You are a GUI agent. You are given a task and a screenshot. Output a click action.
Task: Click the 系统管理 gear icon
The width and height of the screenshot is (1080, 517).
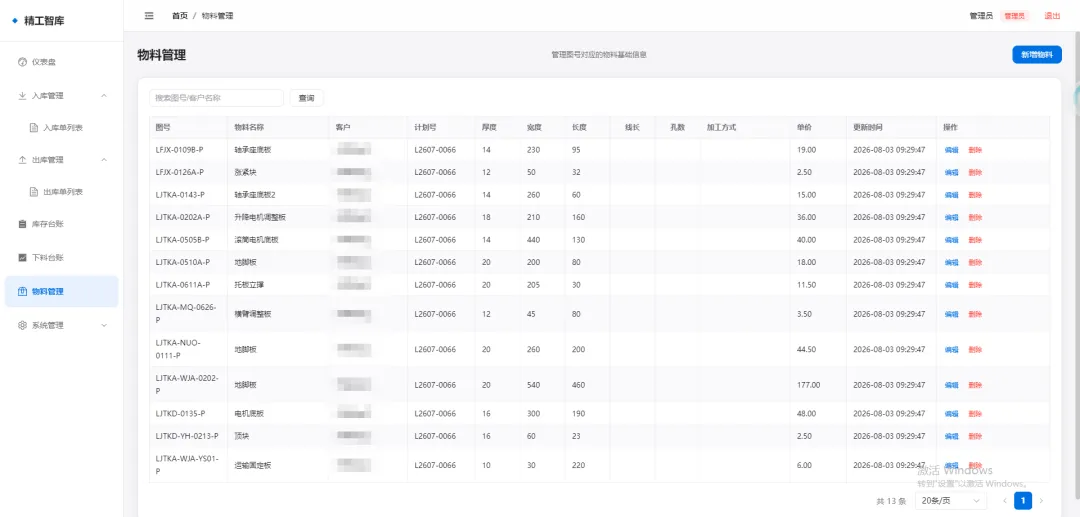point(22,325)
